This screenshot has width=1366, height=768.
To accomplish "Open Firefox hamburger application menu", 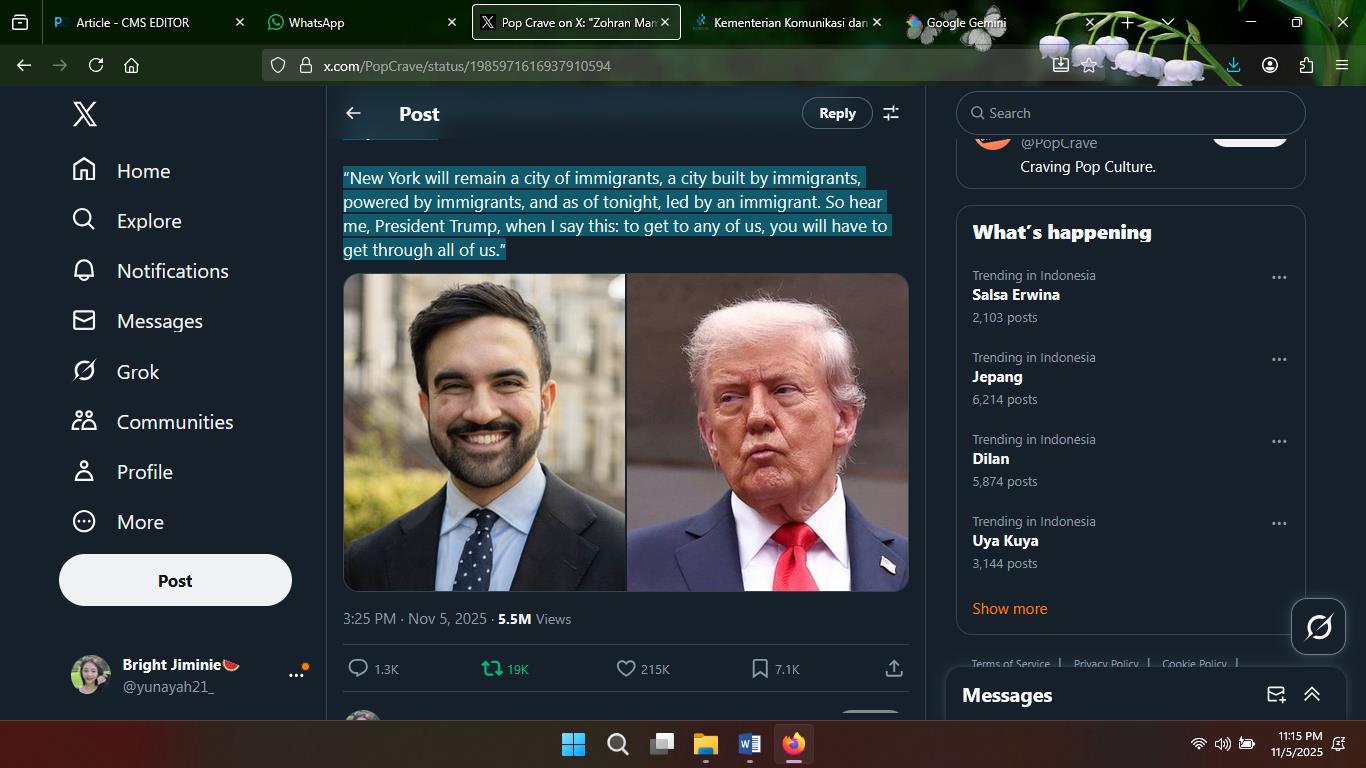I will click(1342, 65).
